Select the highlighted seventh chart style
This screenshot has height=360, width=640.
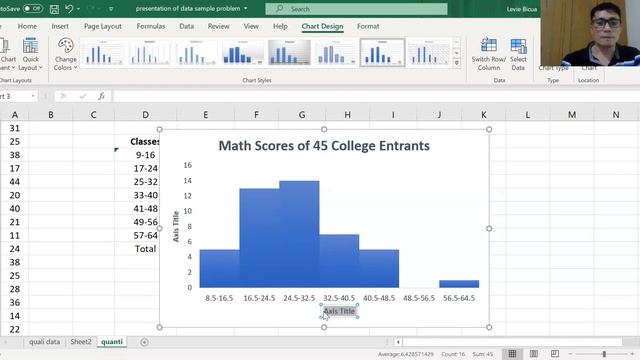(x=382, y=53)
